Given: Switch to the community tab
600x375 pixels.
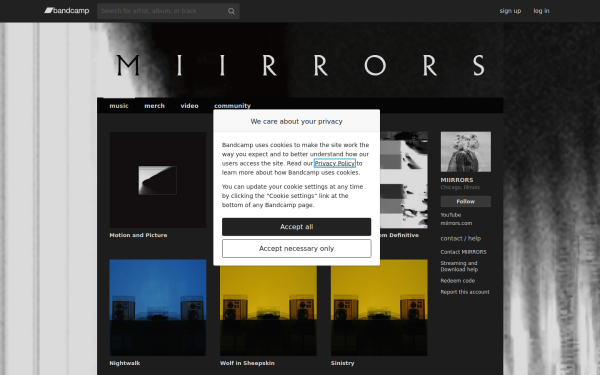Looking at the screenshot, I should [x=232, y=106].
